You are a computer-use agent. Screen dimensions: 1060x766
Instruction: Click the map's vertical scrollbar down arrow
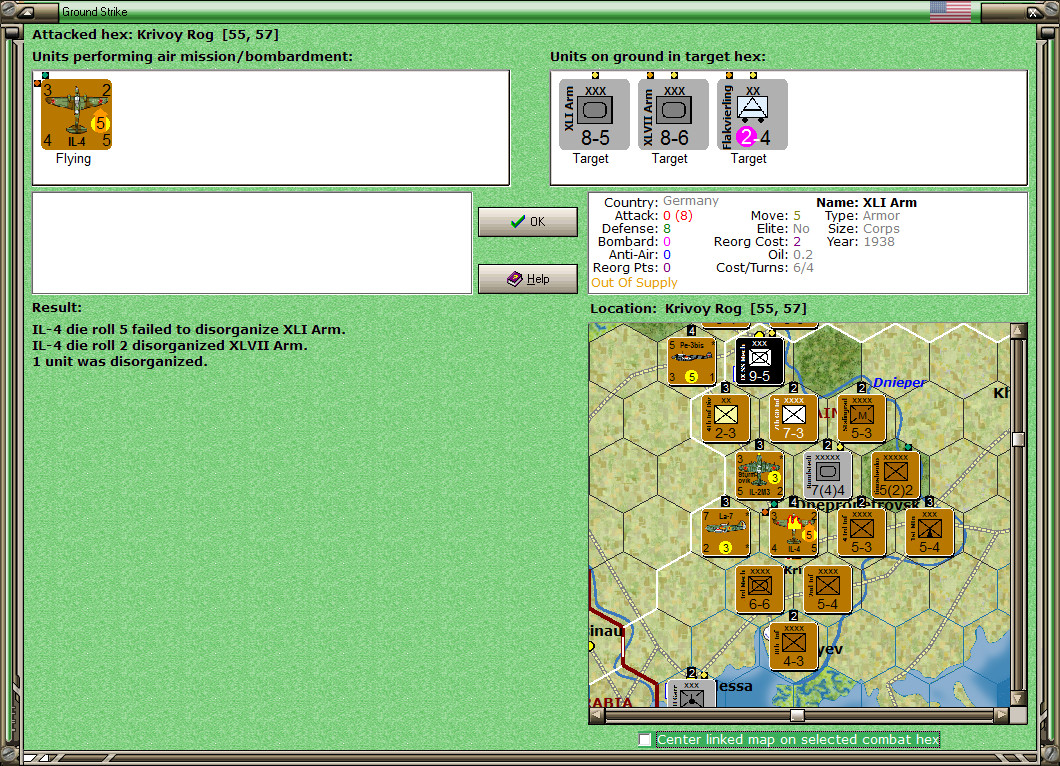coord(1018,698)
